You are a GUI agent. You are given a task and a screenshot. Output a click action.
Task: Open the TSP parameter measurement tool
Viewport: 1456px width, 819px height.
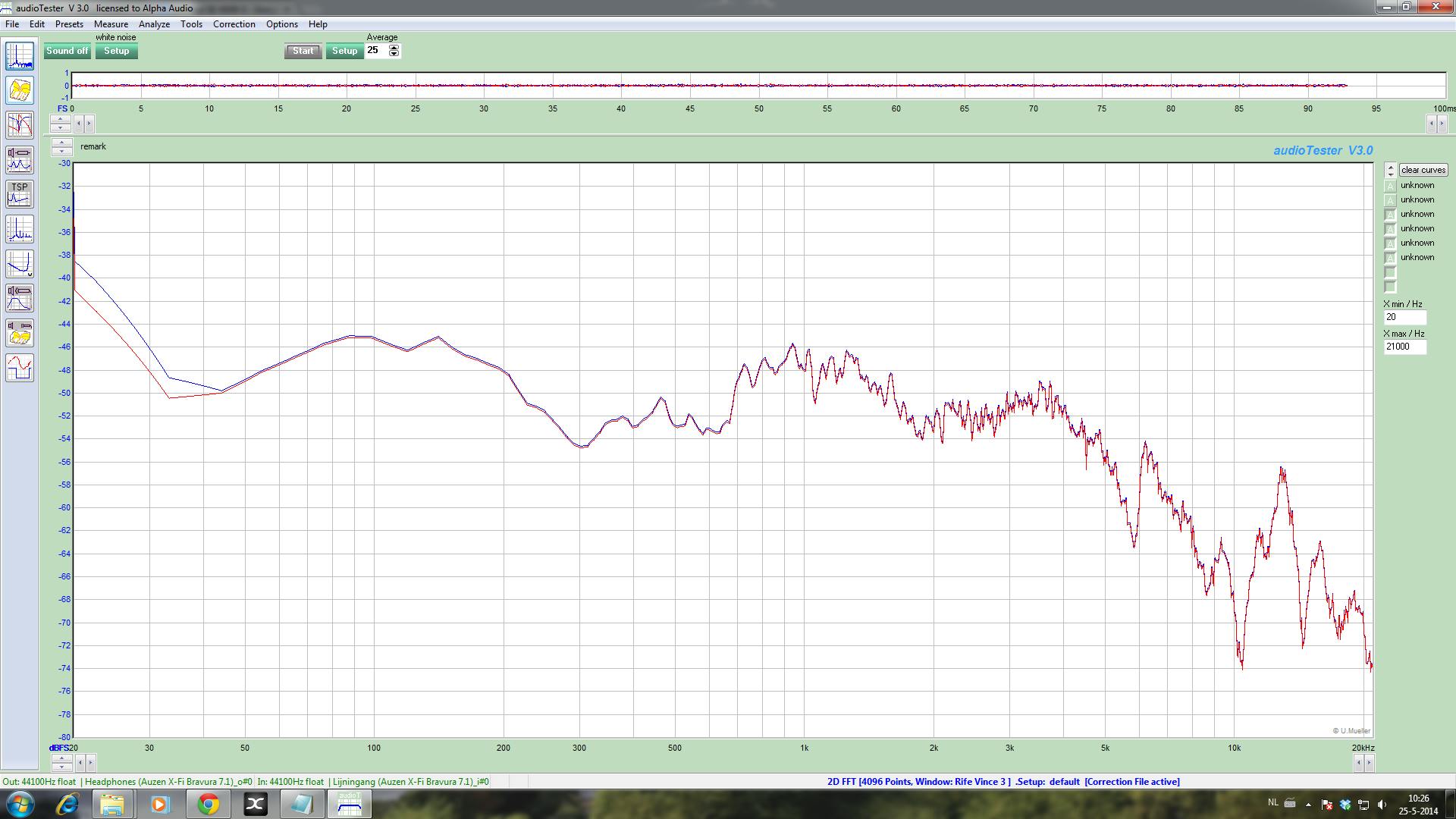[x=20, y=195]
